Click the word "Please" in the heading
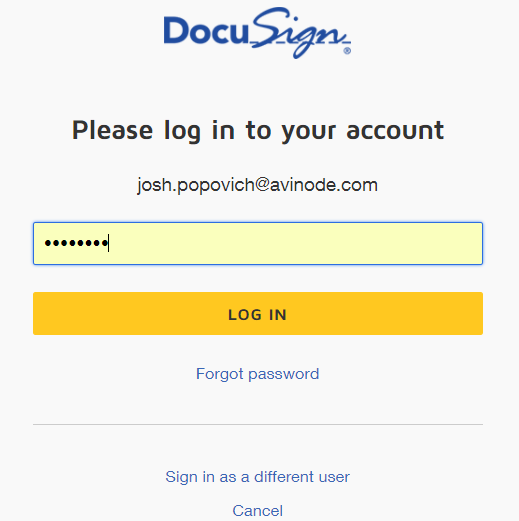 click(112, 130)
